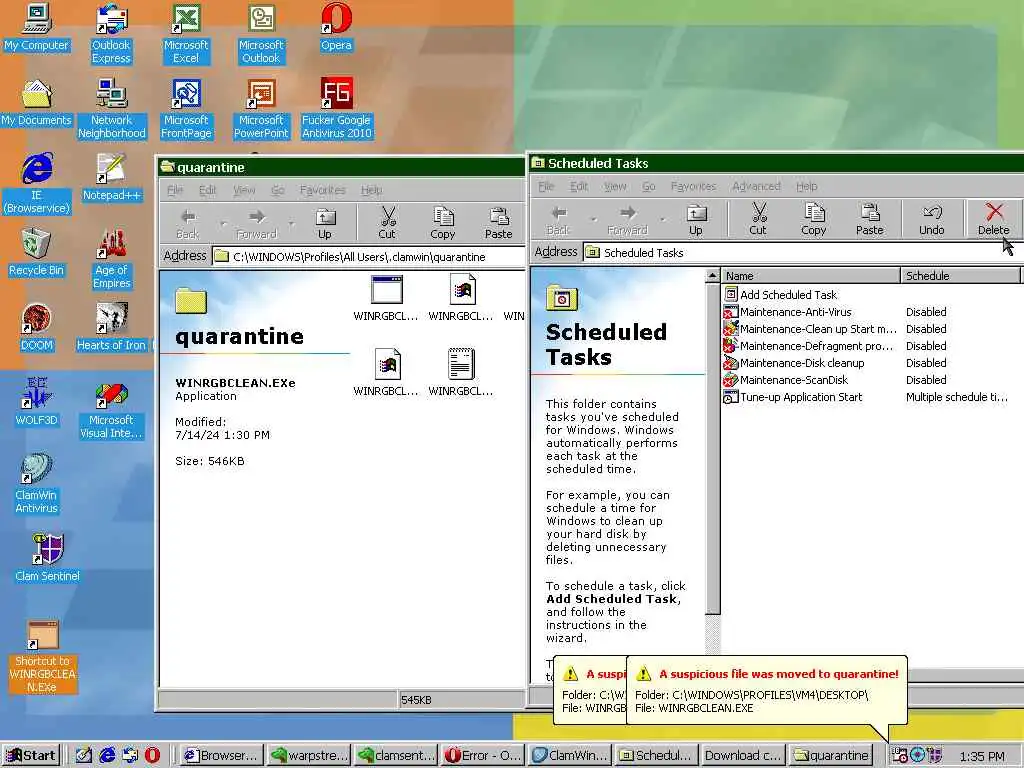Switch to the Error - O... Opera taskbar button

click(483, 756)
